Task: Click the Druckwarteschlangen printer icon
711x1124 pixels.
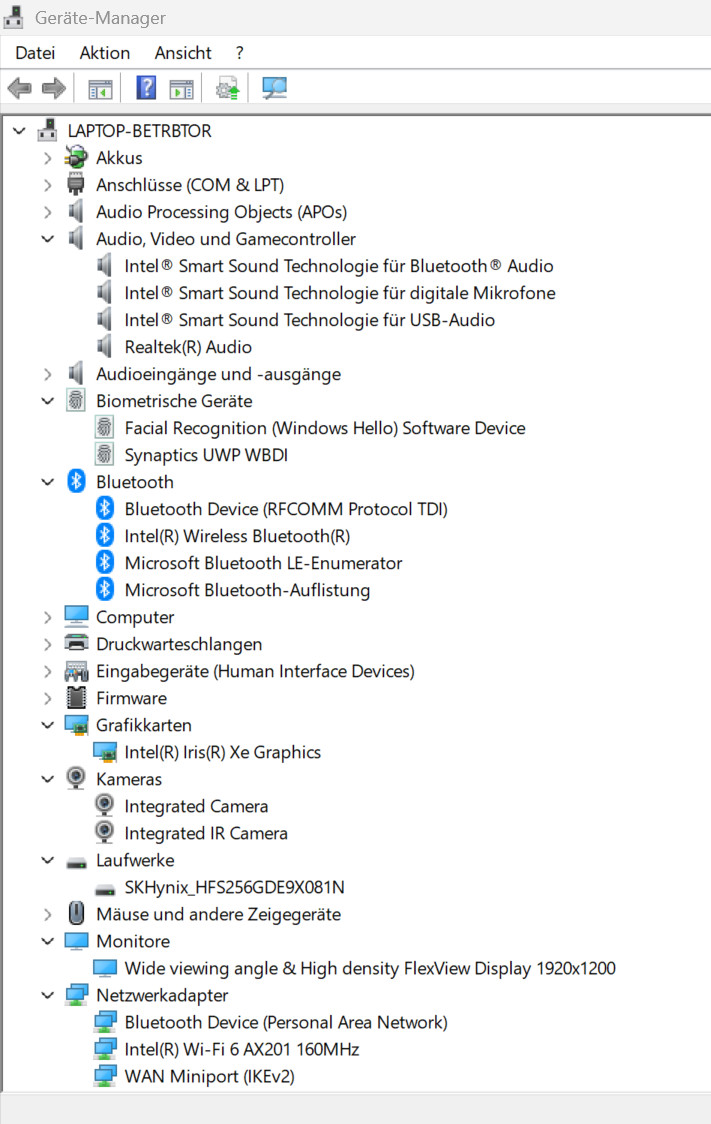Action: (76, 643)
